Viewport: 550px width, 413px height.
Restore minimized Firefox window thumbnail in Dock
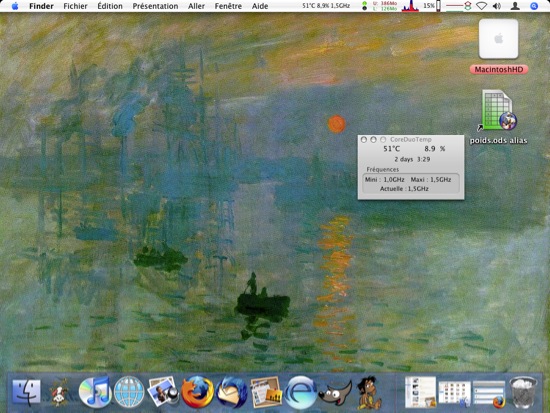pyautogui.click(x=489, y=394)
